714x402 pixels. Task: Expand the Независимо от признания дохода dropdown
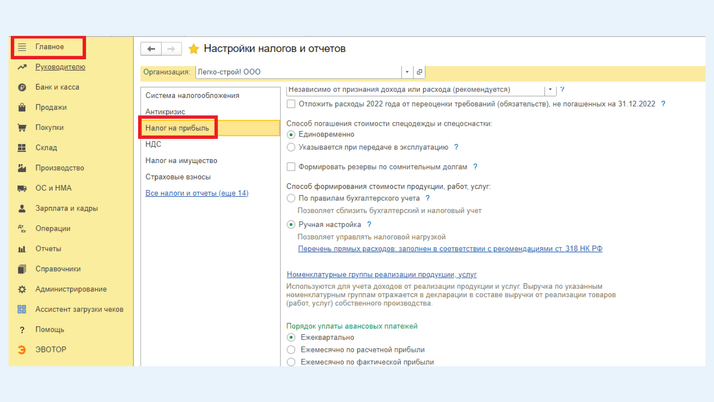550,90
